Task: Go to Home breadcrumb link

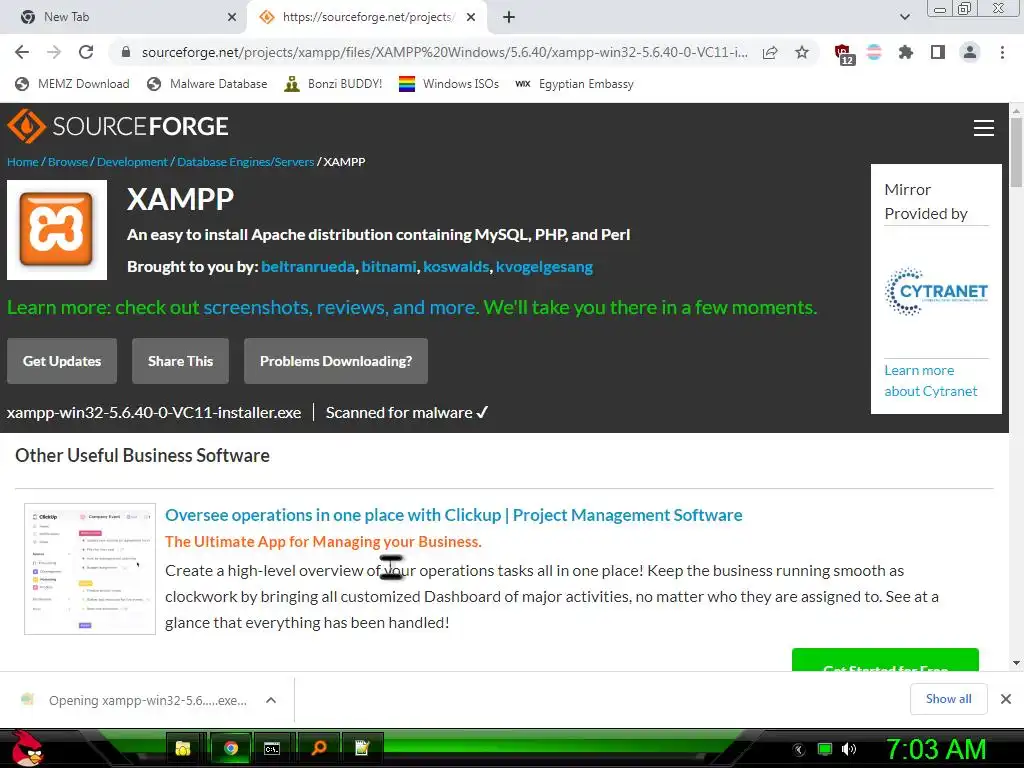Action: pyautogui.click(x=23, y=162)
